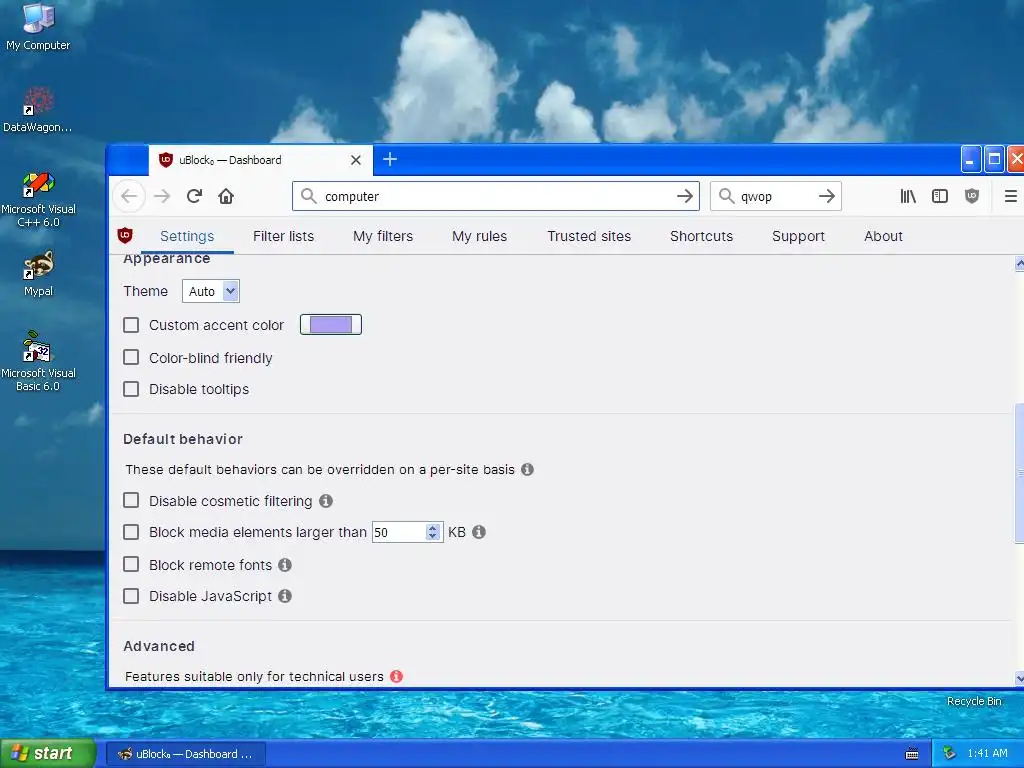This screenshot has width=1024, height=768.
Task: Show info for Disable JavaScript
Action: coord(285,596)
